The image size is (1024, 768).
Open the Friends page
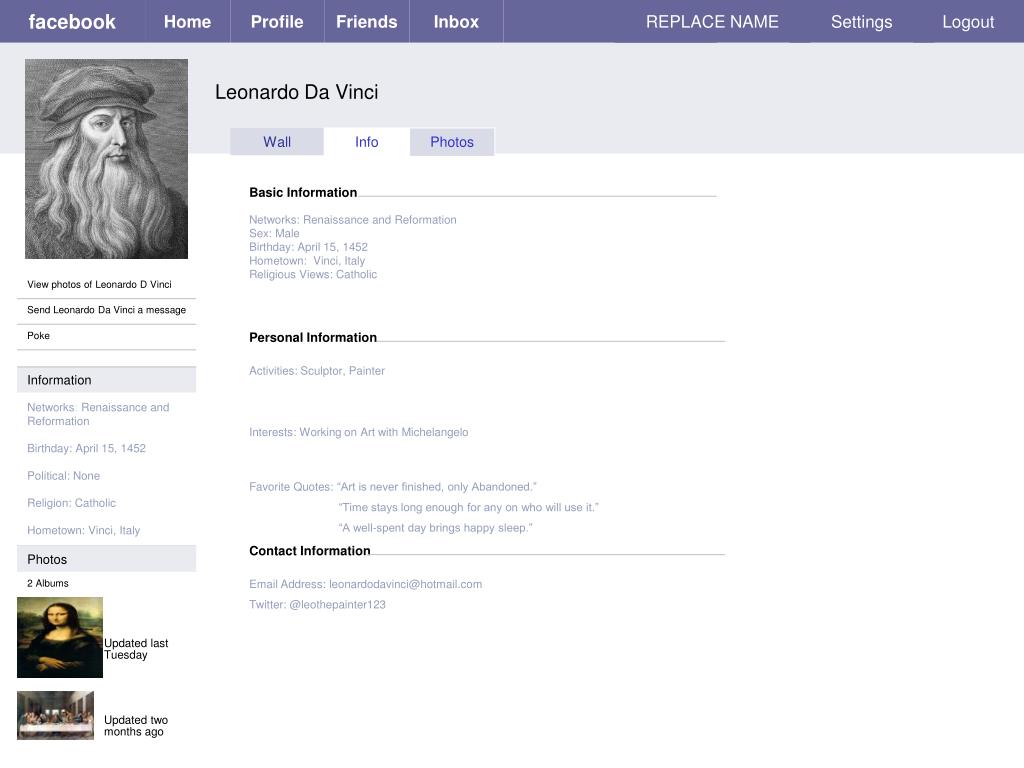pos(366,22)
